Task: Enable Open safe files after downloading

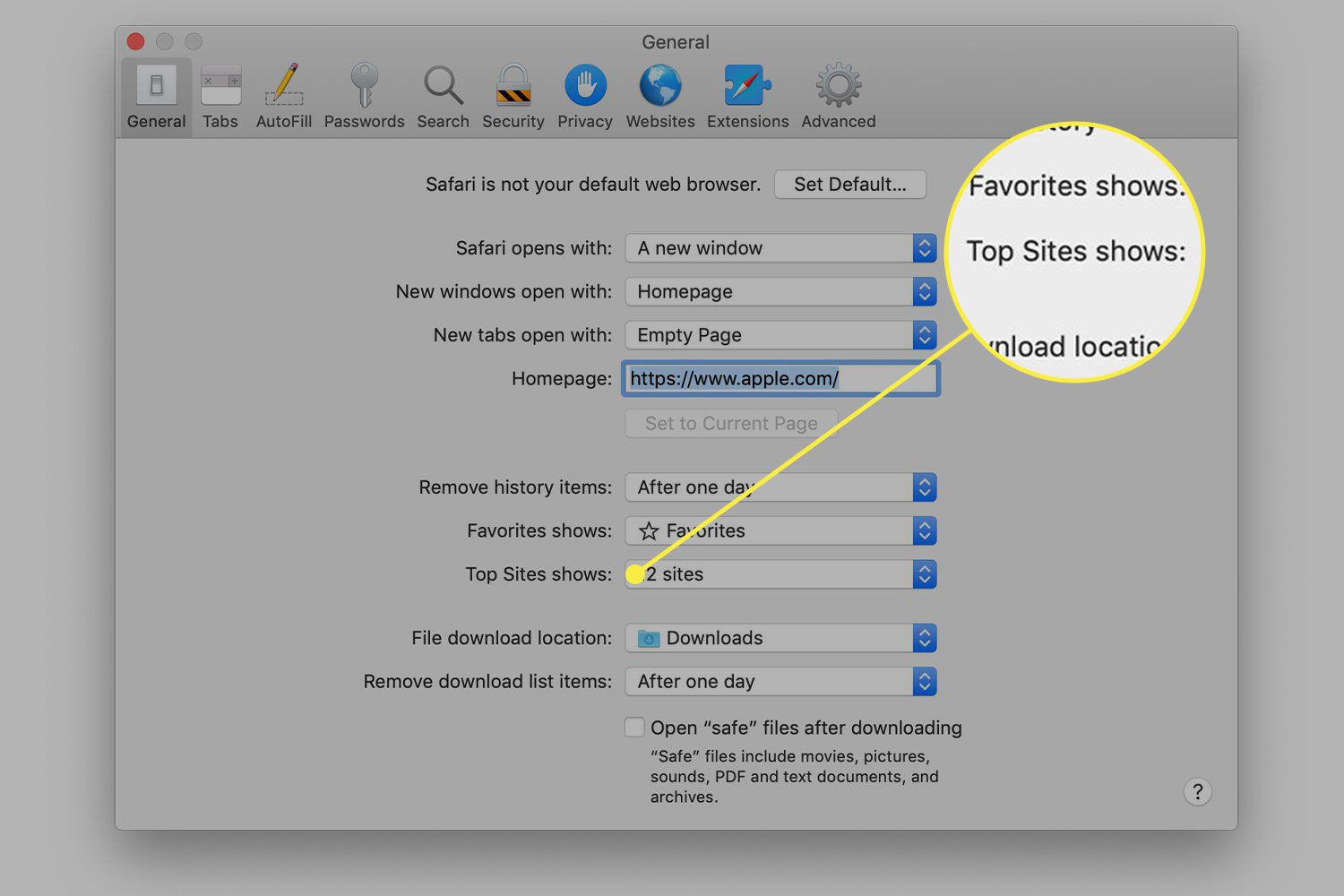Action: pyautogui.click(x=634, y=728)
